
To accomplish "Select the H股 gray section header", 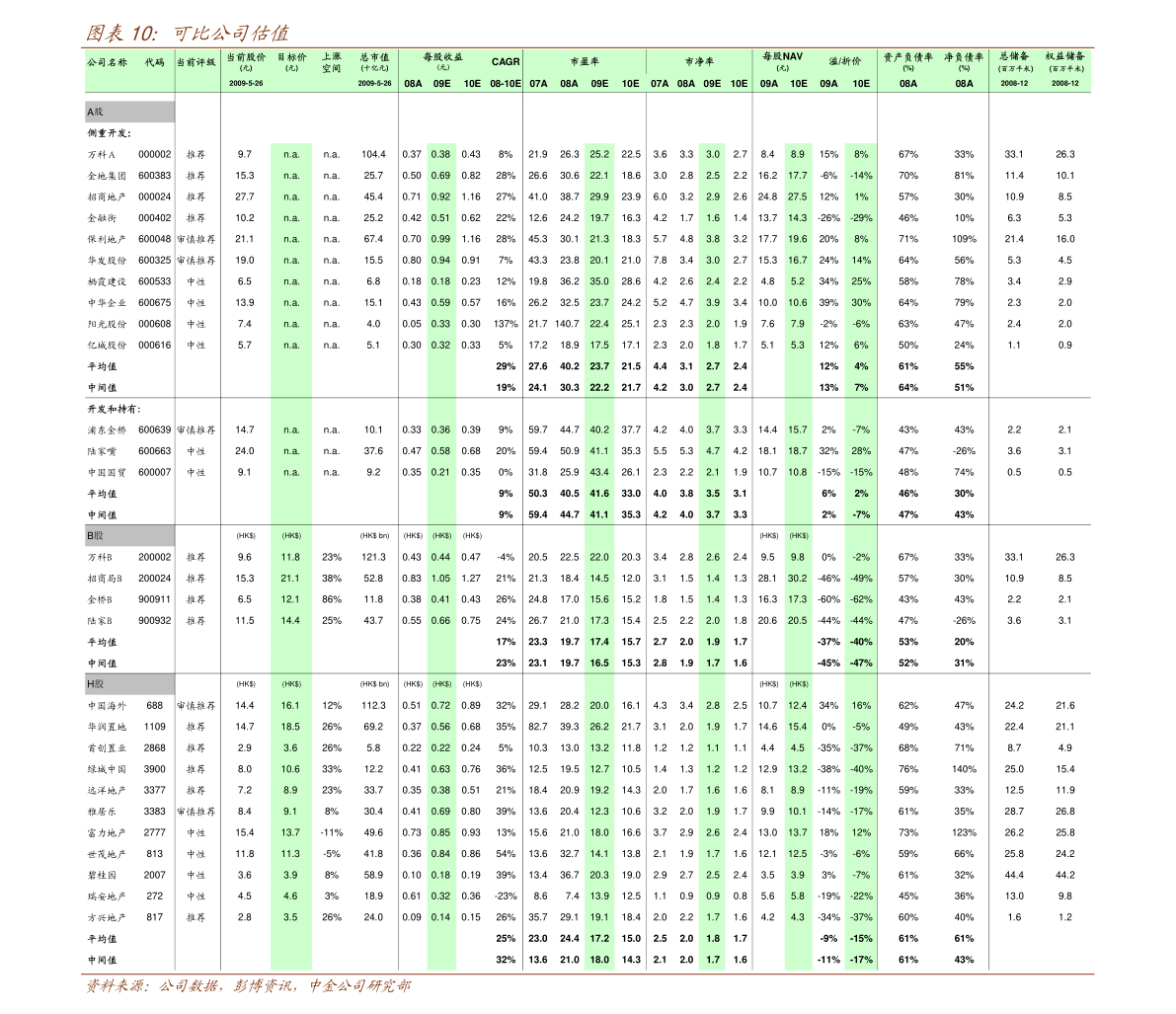I will click(x=129, y=684).
